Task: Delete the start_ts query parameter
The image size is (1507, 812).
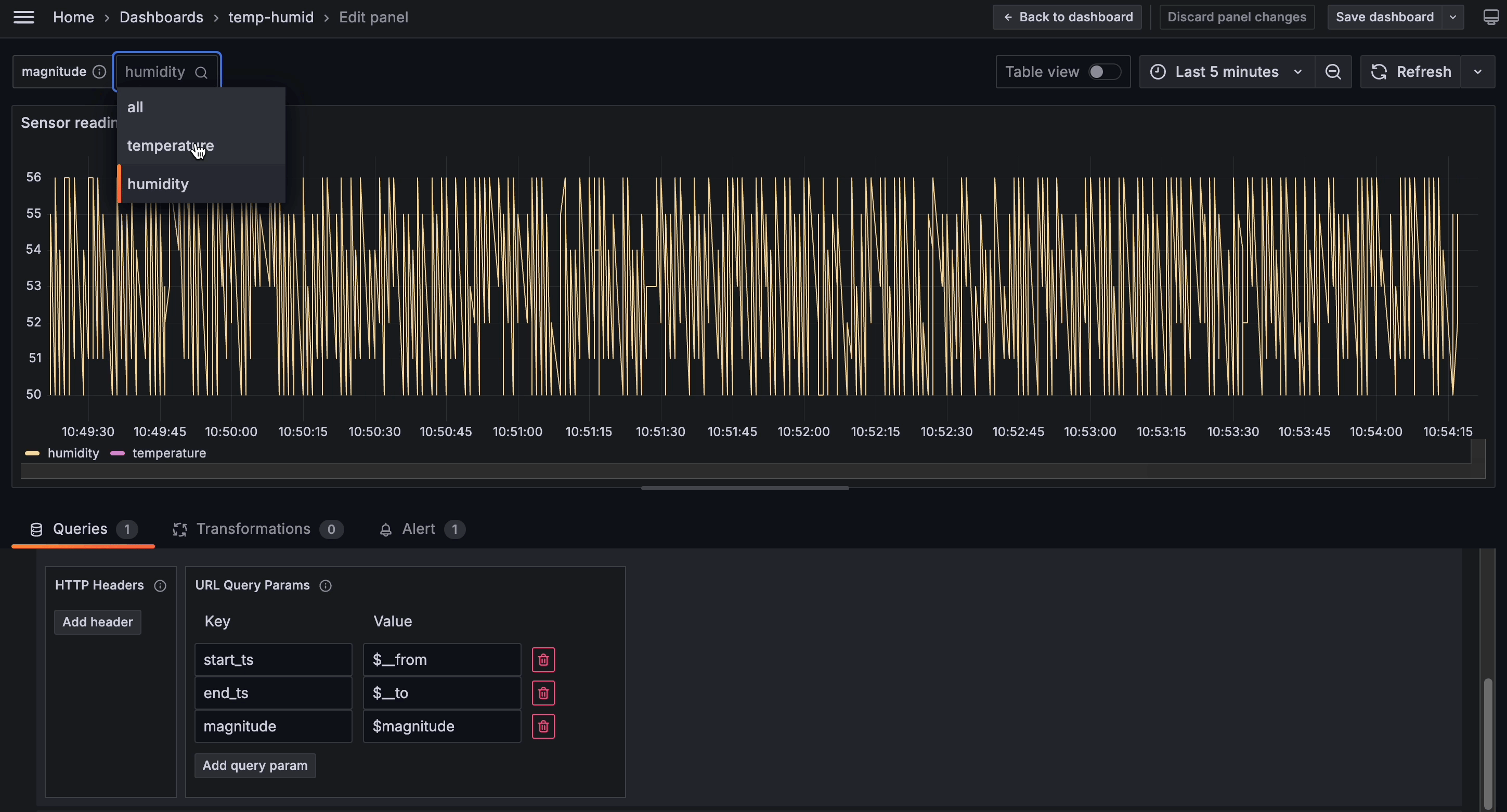Action: point(543,660)
